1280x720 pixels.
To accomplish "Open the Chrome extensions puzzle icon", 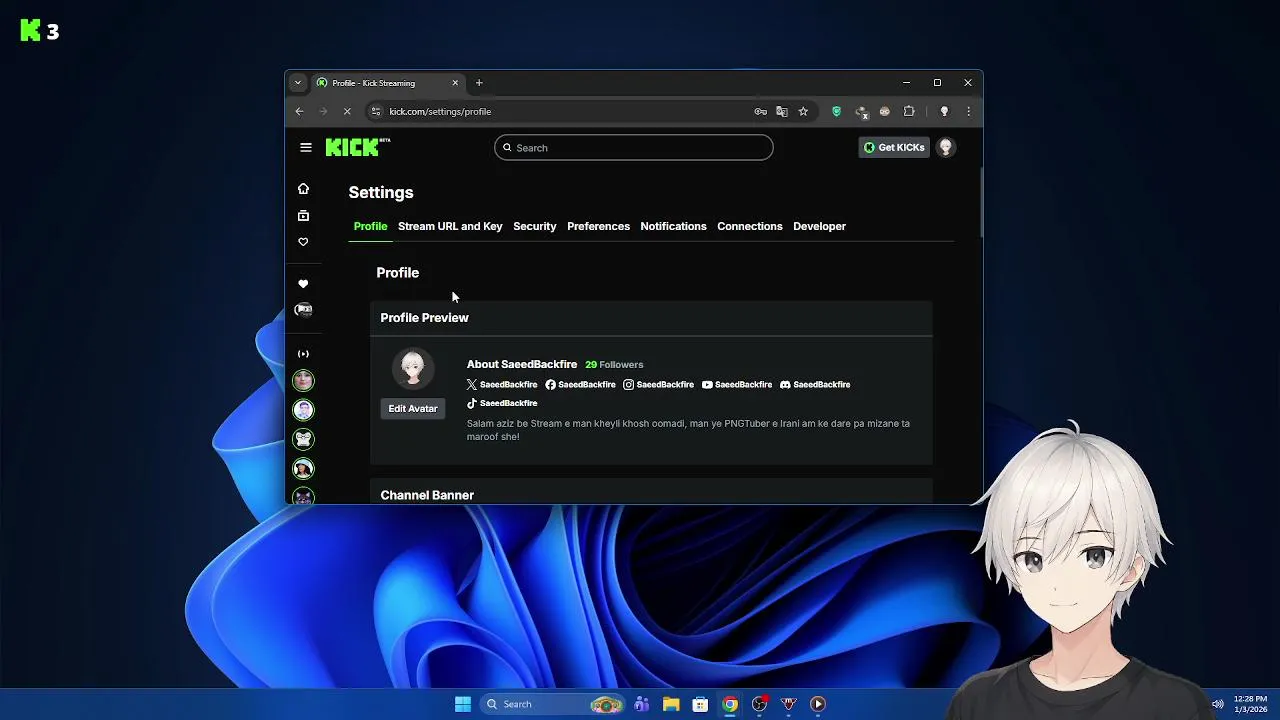I will 909,111.
